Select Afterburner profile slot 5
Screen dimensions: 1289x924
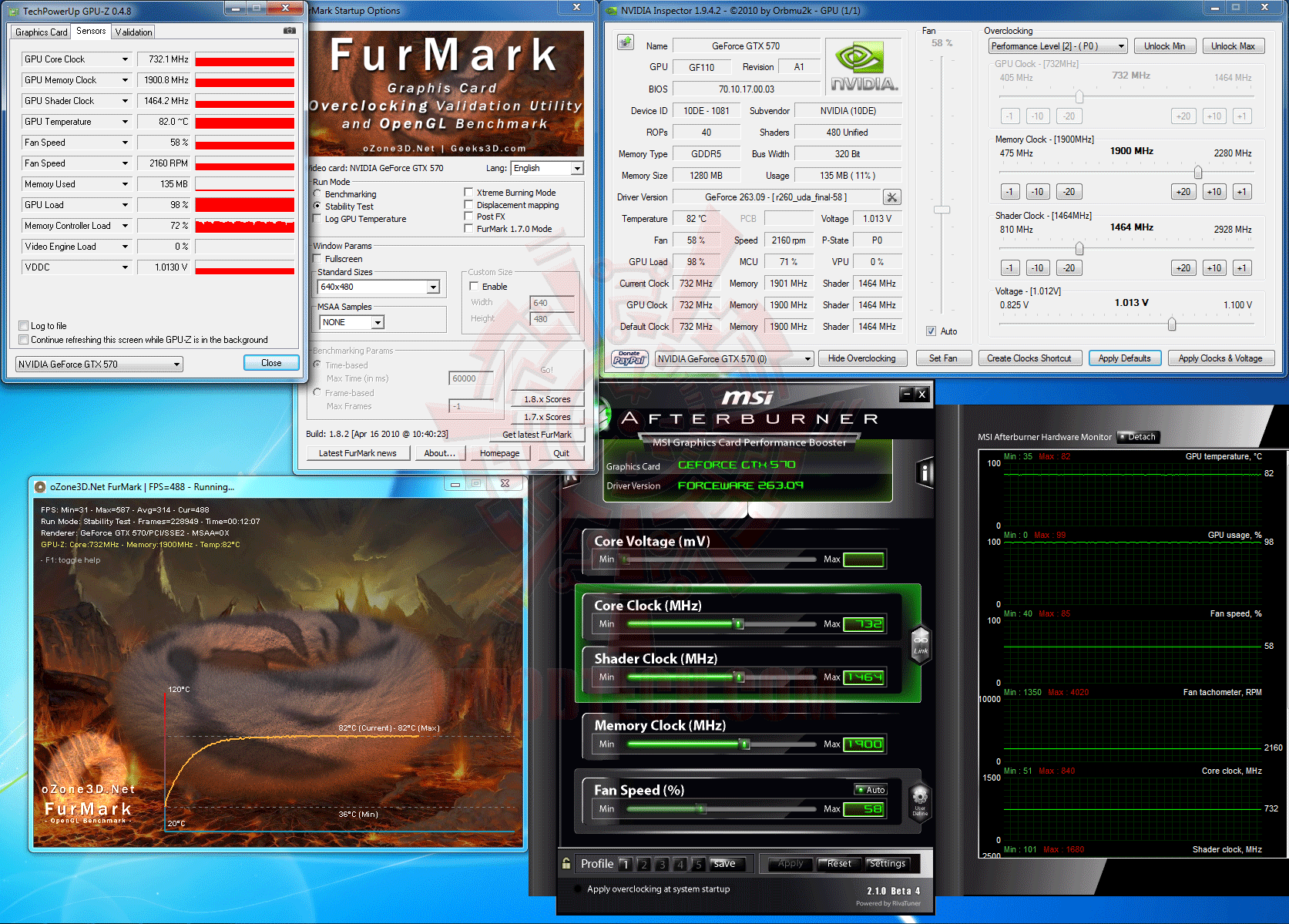pos(698,865)
